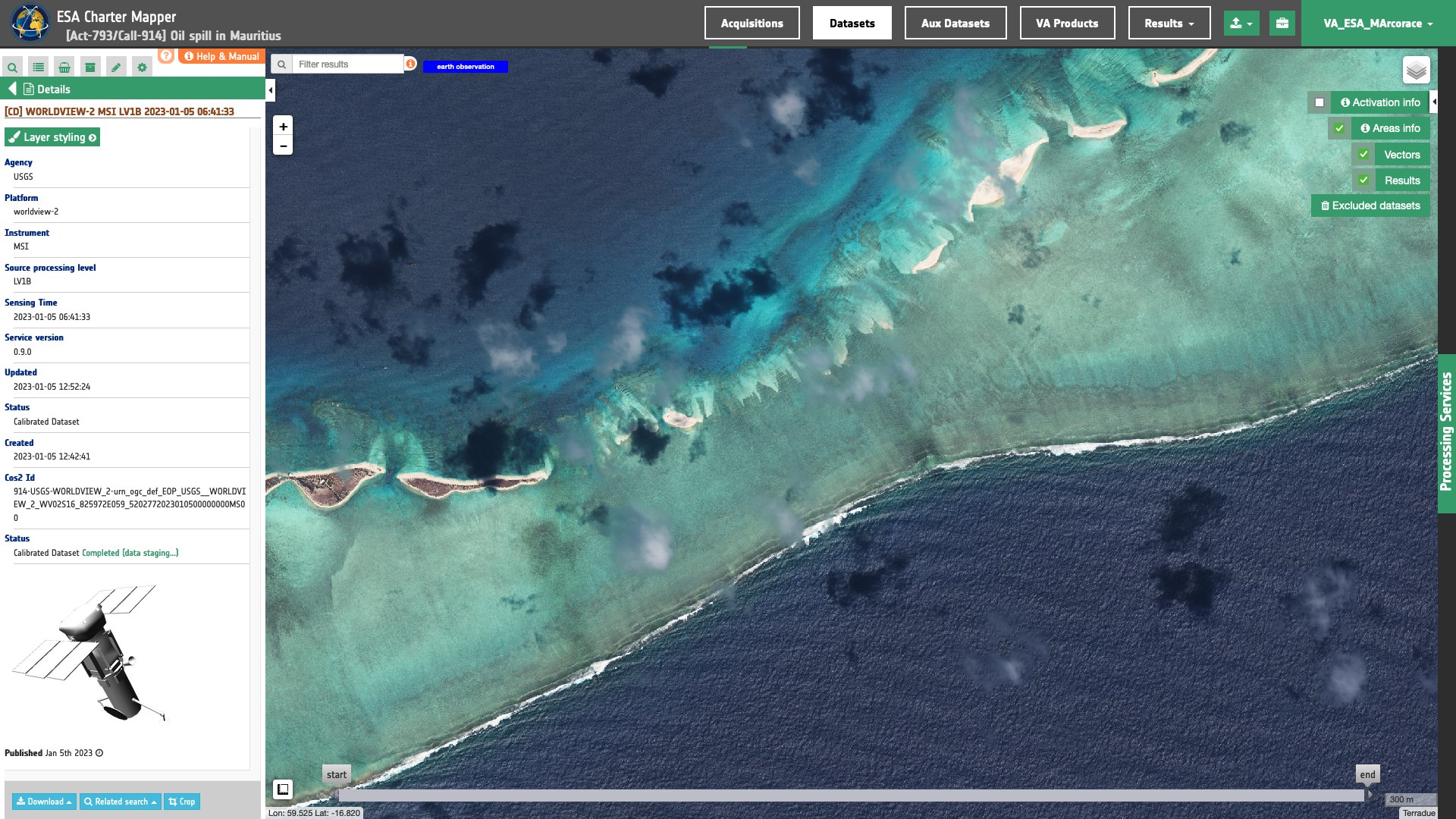1456x819 pixels.
Task: Collapse the right overlay panel arrow
Action: [1433, 102]
